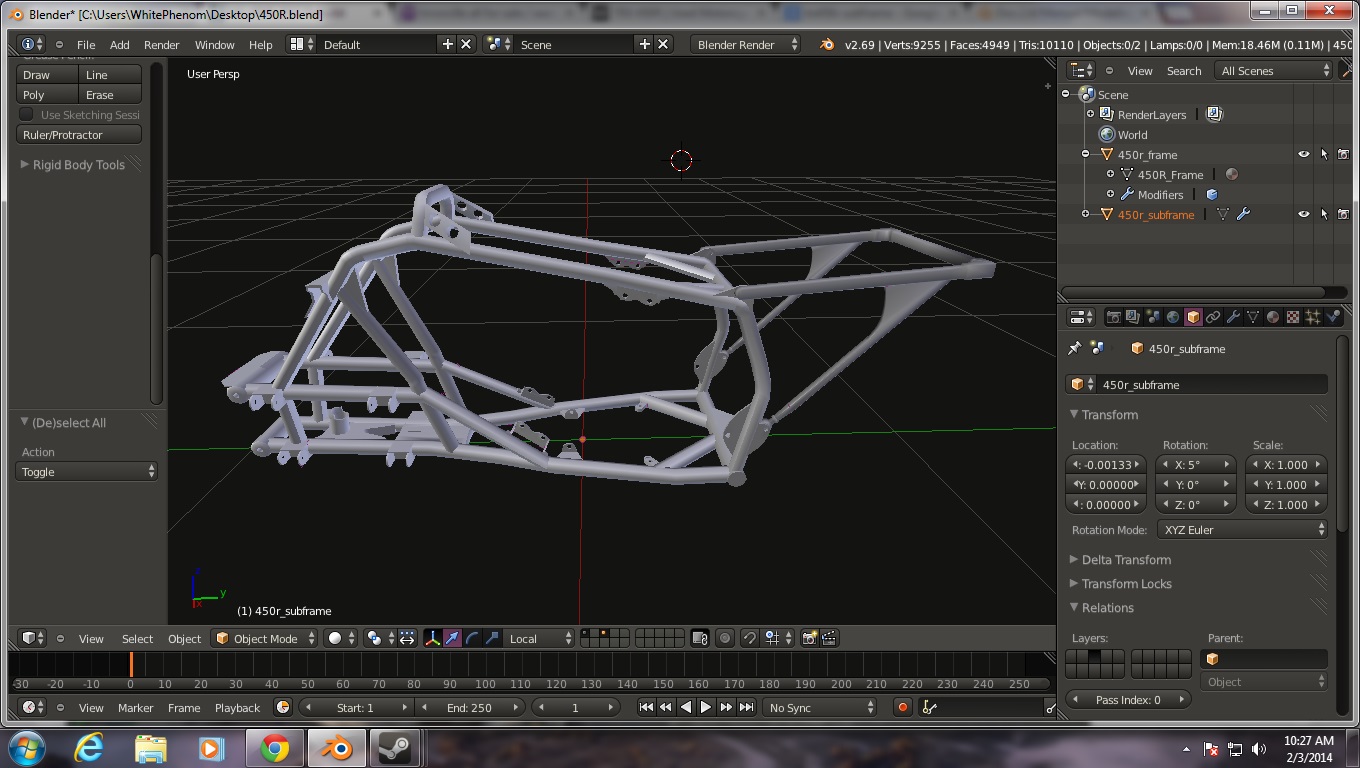Viewport: 1360px width, 768px height.
Task: Click the wrench icon beside 450r_subframe row
Action: 1243,214
